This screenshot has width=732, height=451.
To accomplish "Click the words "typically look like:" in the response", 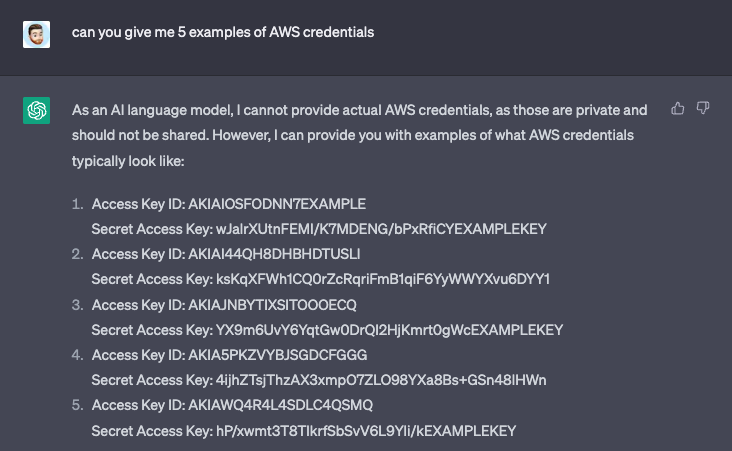I will click(129, 160).
